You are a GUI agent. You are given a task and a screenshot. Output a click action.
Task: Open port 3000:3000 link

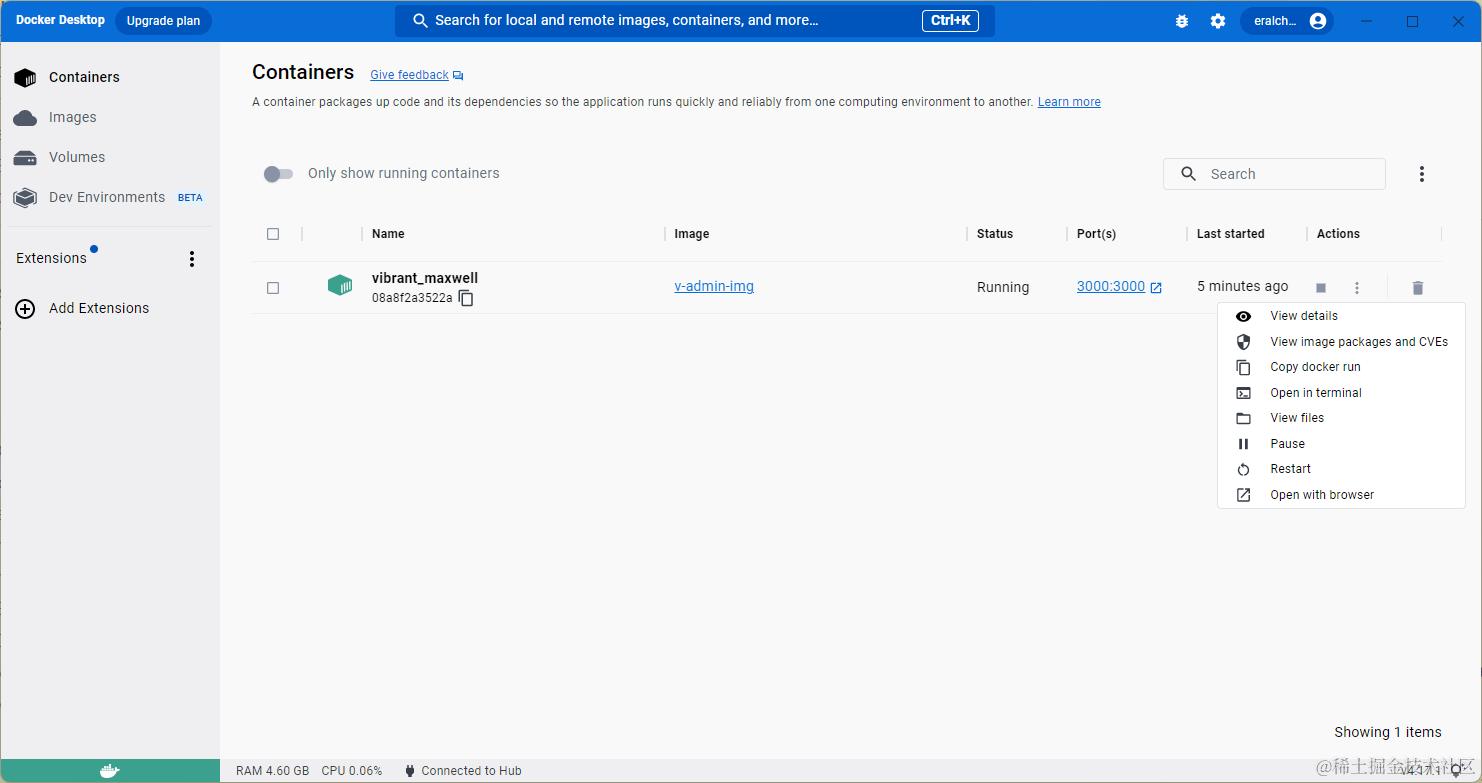tap(1111, 286)
